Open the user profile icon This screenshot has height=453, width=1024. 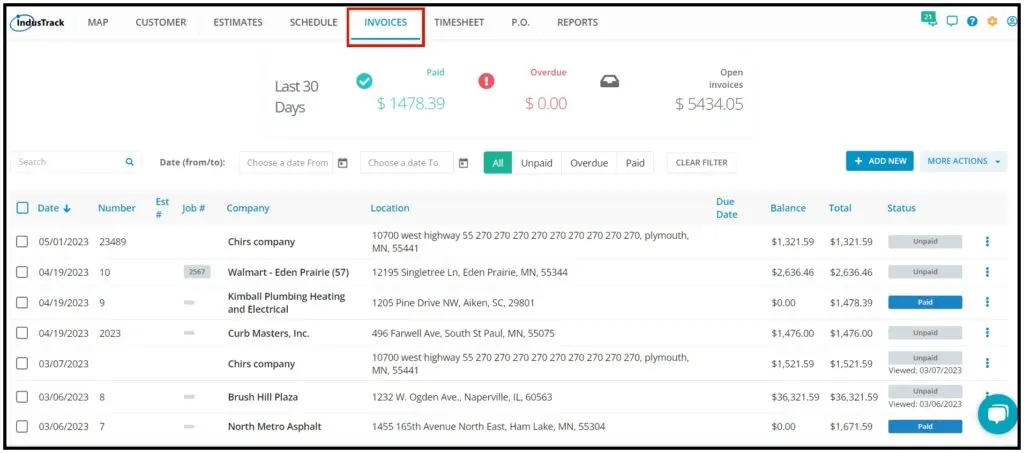[x=1012, y=22]
